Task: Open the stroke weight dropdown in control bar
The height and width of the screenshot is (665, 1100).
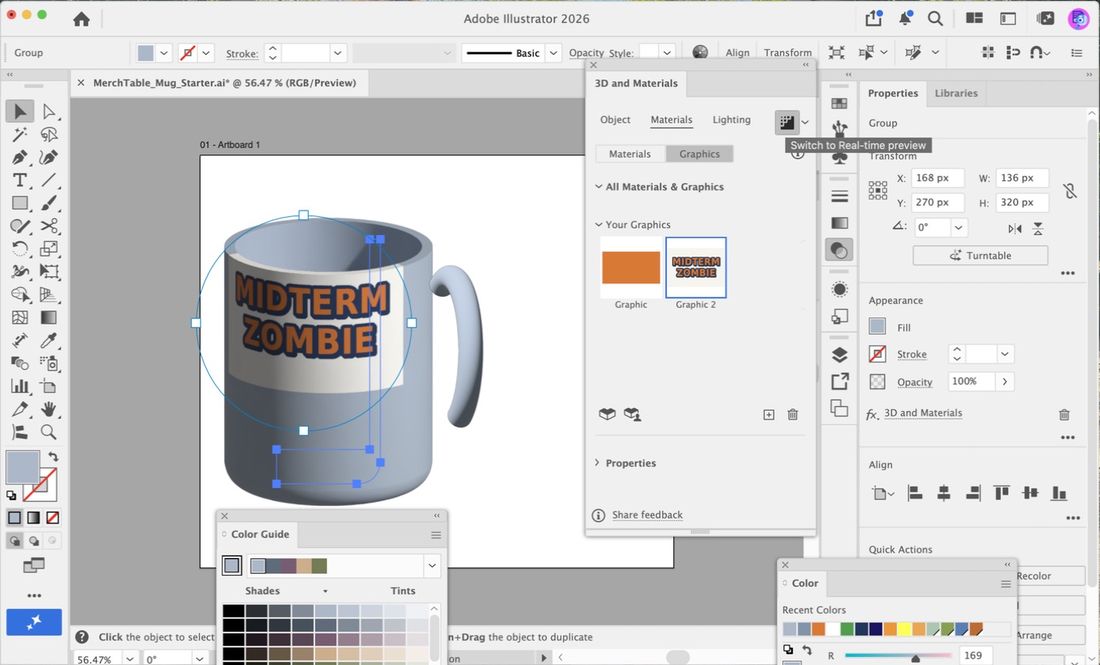Action: 338,53
